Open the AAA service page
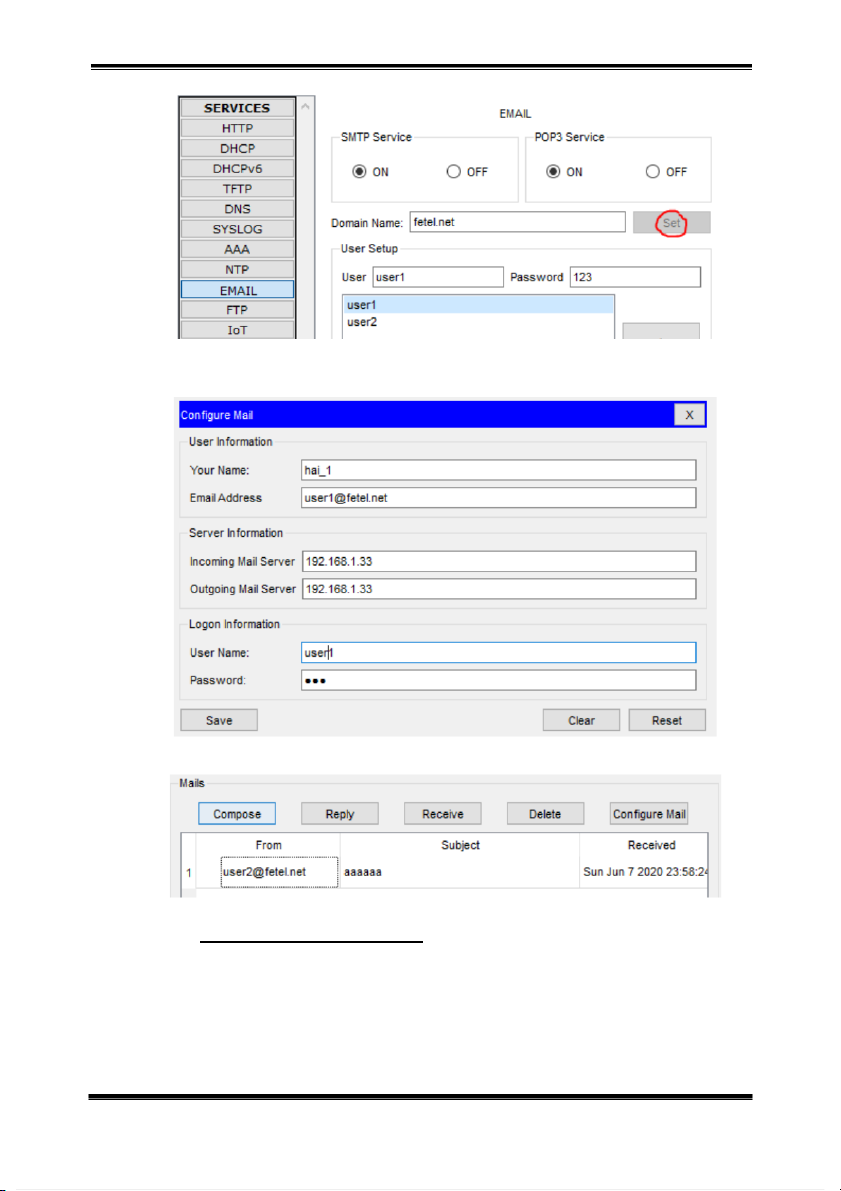Screen dimensions: 841x1191 237,249
